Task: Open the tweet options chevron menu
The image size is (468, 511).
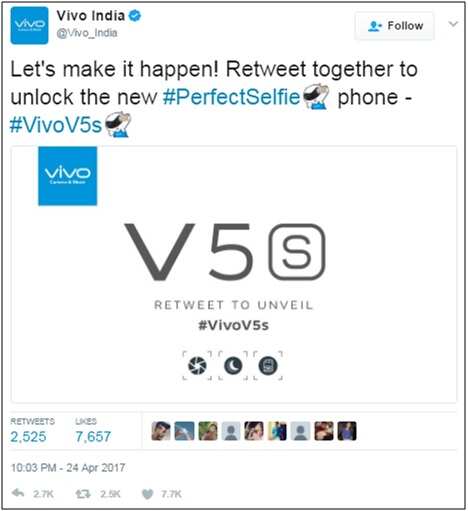Action: pyautogui.click(x=453, y=24)
